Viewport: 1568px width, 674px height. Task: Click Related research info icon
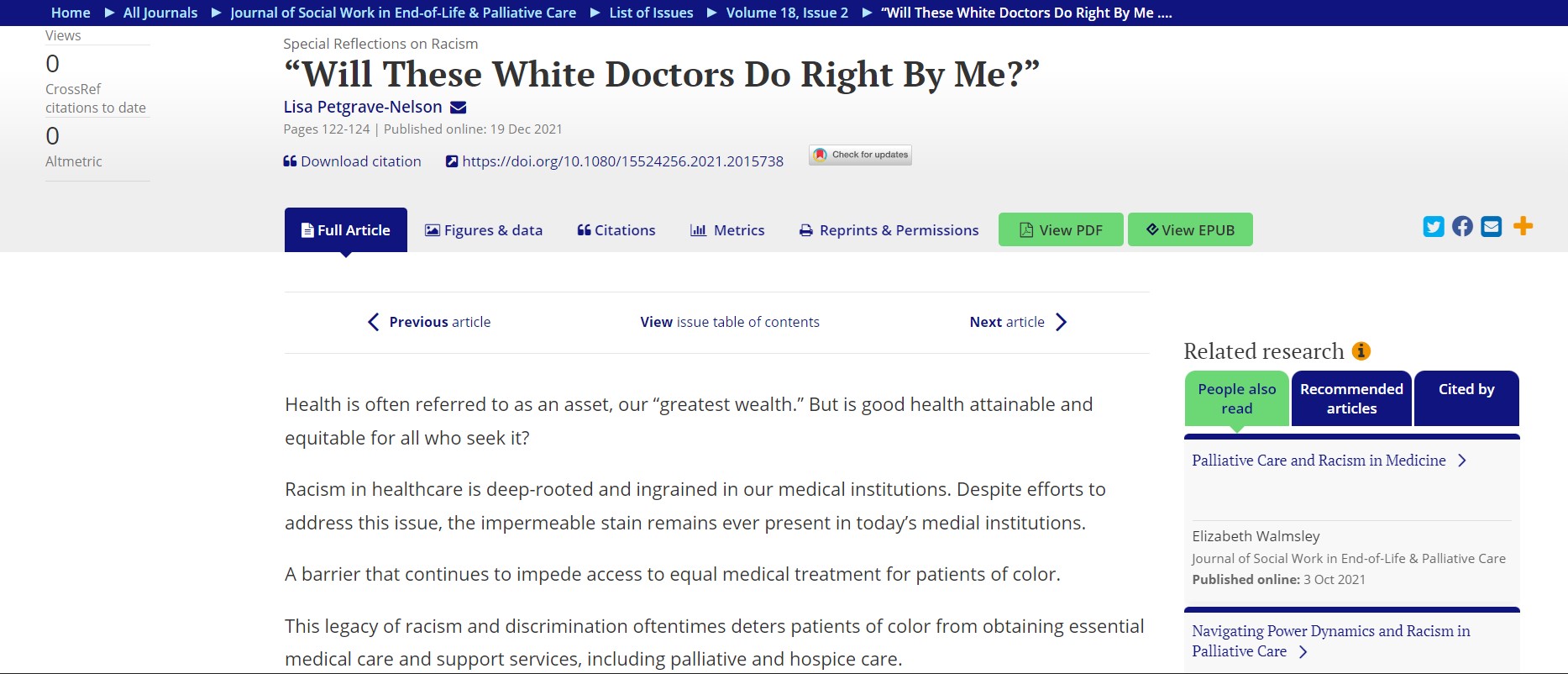coord(1361,351)
